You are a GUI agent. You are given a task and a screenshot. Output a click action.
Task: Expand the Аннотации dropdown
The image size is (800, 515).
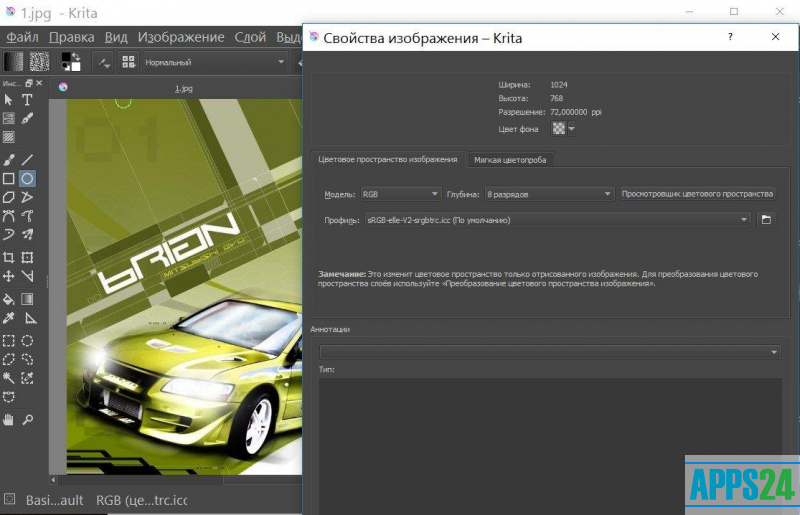550,352
